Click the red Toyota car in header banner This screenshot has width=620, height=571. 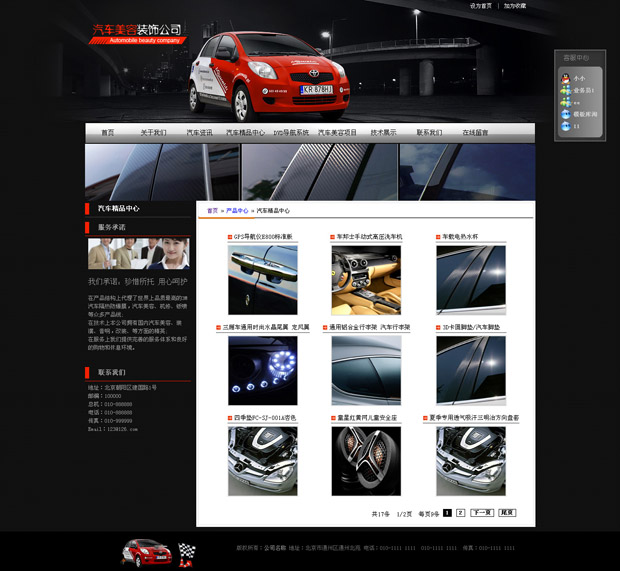click(269, 77)
